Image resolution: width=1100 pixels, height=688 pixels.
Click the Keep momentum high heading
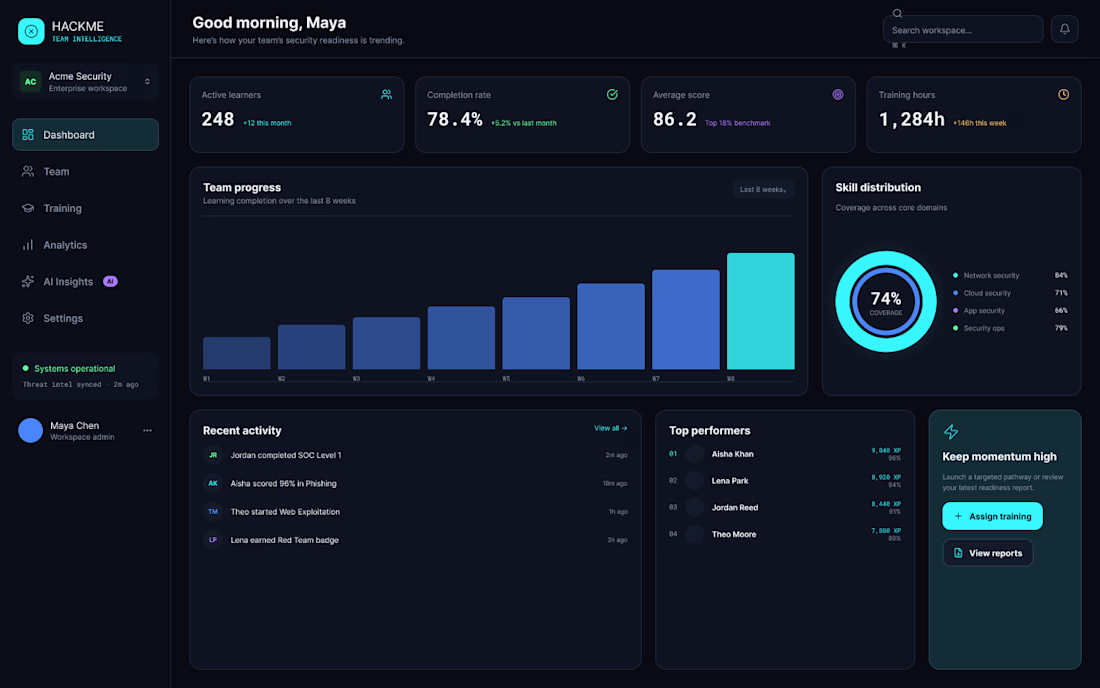point(999,457)
